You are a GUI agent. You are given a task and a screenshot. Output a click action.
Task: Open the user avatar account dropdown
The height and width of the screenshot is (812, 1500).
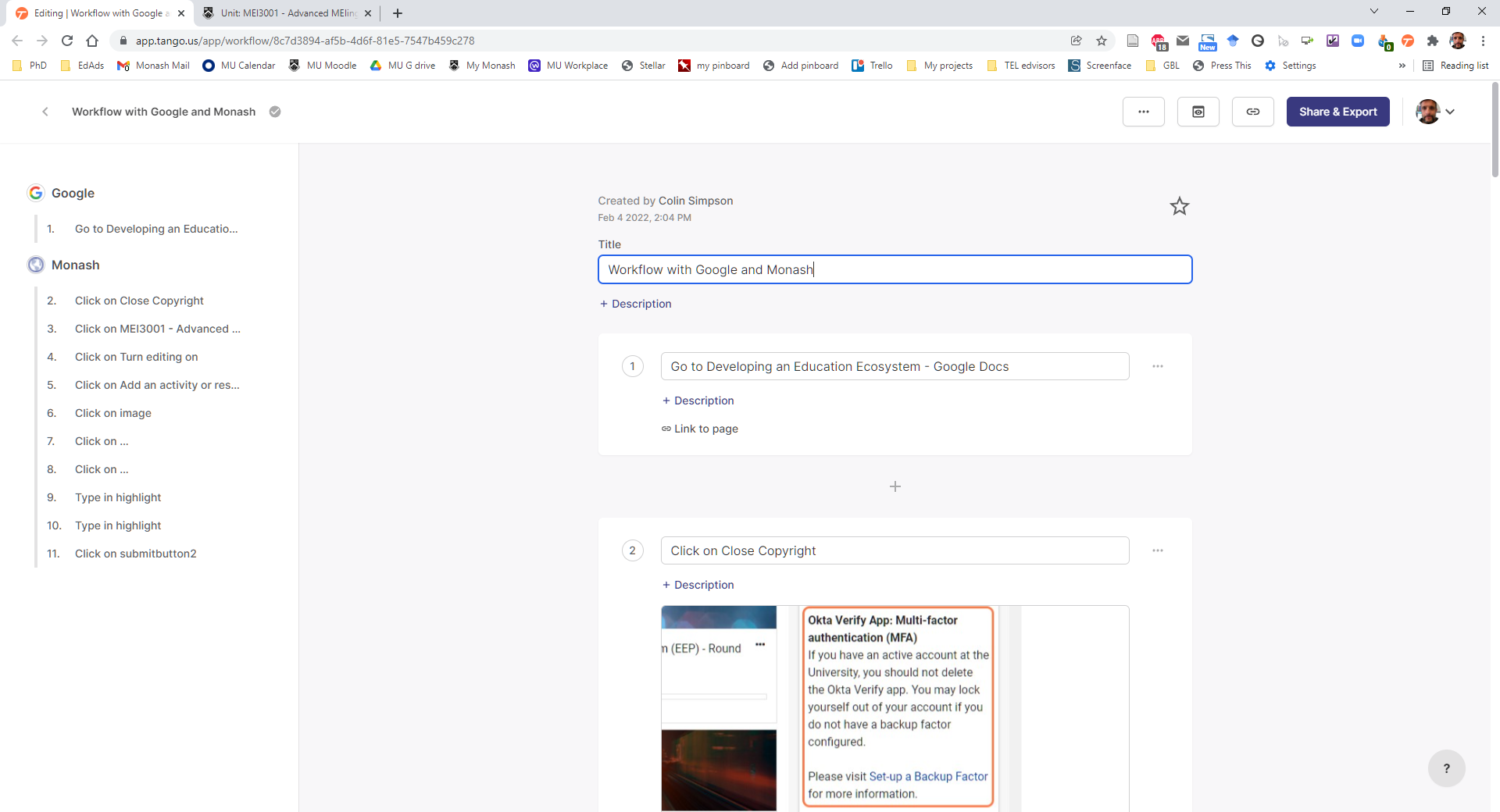click(x=1435, y=112)
